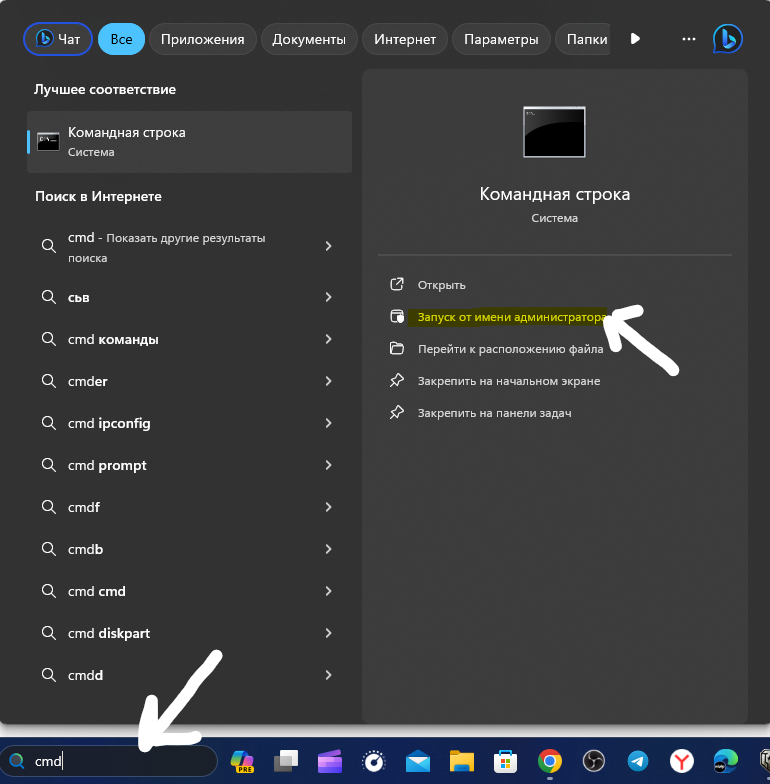
Task: Expand the chevron next to 'cmd diskpart'
Action: 328,633
